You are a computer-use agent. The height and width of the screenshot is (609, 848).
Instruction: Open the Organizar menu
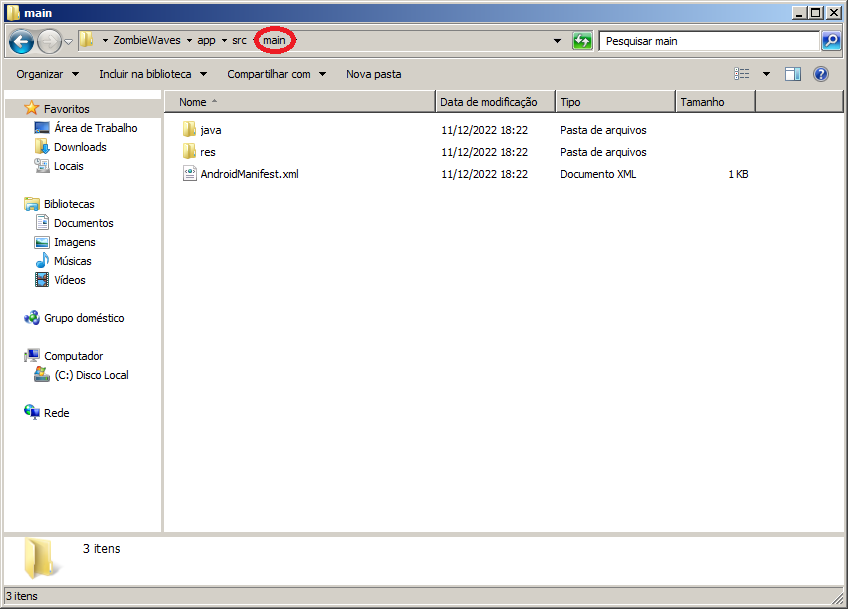coord(47,74)
